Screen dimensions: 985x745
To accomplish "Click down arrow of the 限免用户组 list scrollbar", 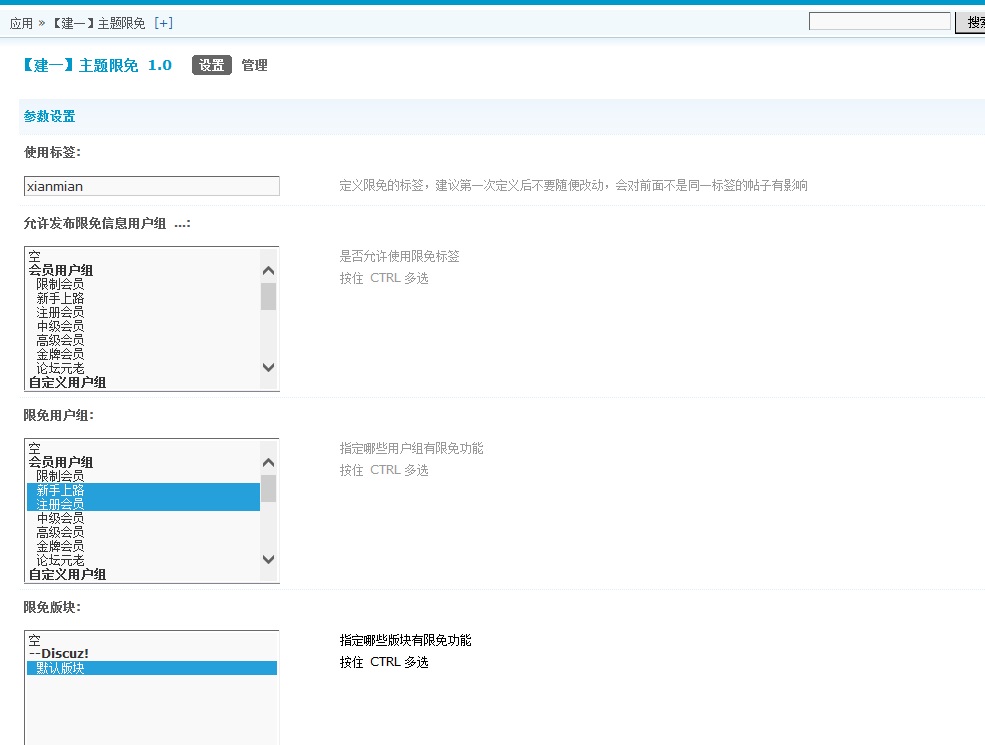I will 268,559.
